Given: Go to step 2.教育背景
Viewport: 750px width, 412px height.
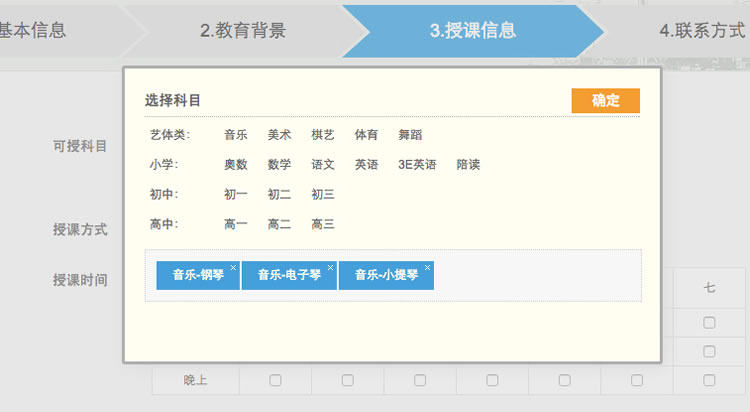Looking at the screenshot, I should coord(243,31).
